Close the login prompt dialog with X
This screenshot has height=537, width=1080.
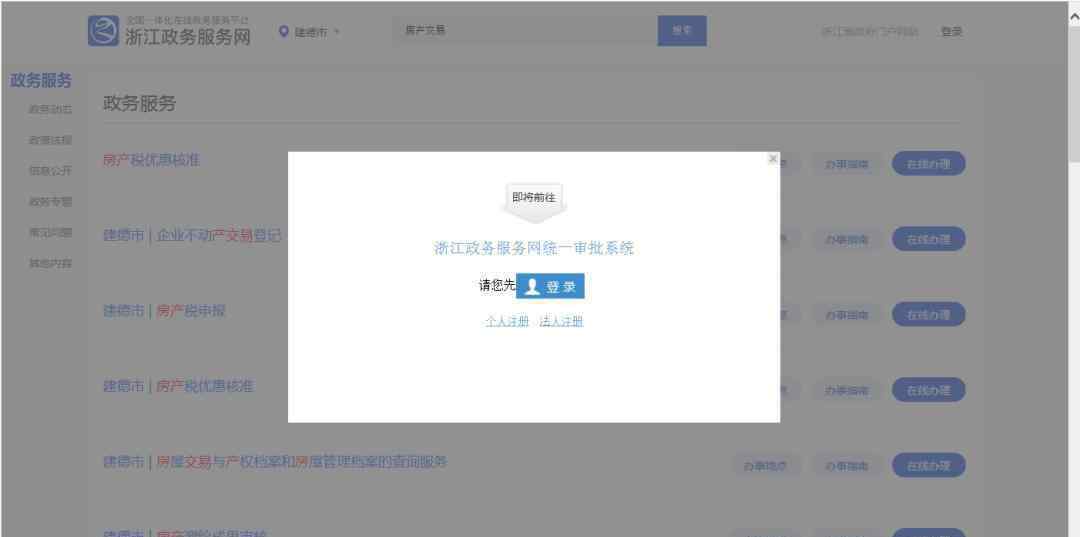click(x=772, y=159)
